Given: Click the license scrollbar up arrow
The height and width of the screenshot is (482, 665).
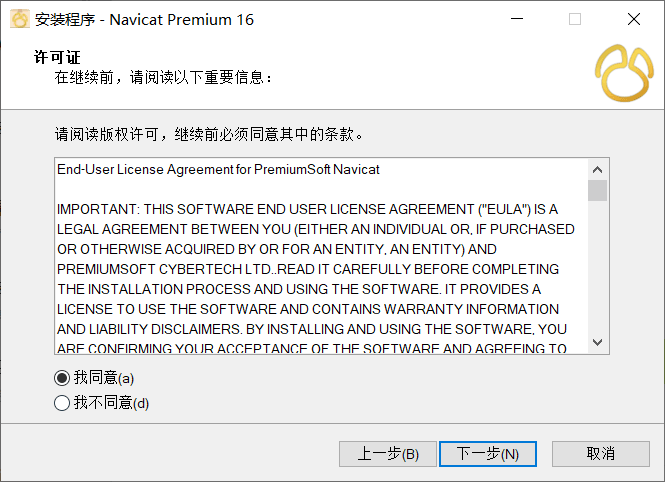Looking at the screenshot, I should click(x=597, y=170).
